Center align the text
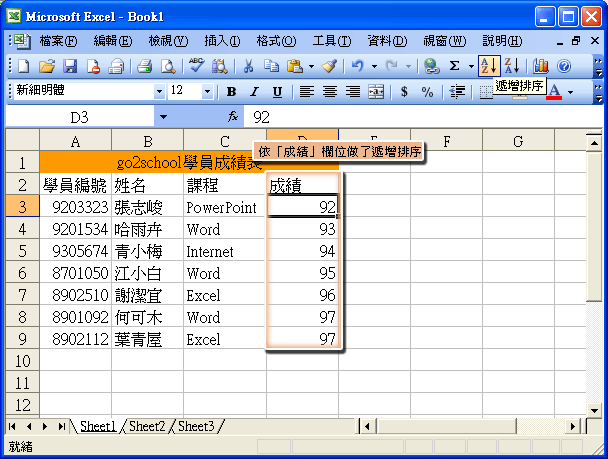 [x=330, y=92]
